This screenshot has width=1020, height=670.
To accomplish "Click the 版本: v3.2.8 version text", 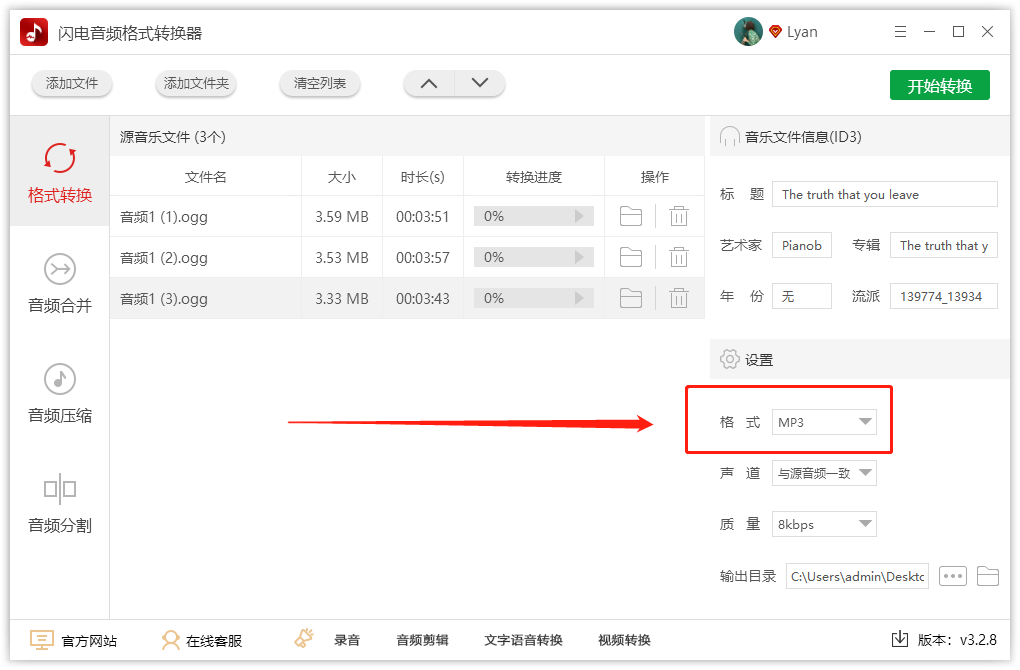I will point(957,640).
